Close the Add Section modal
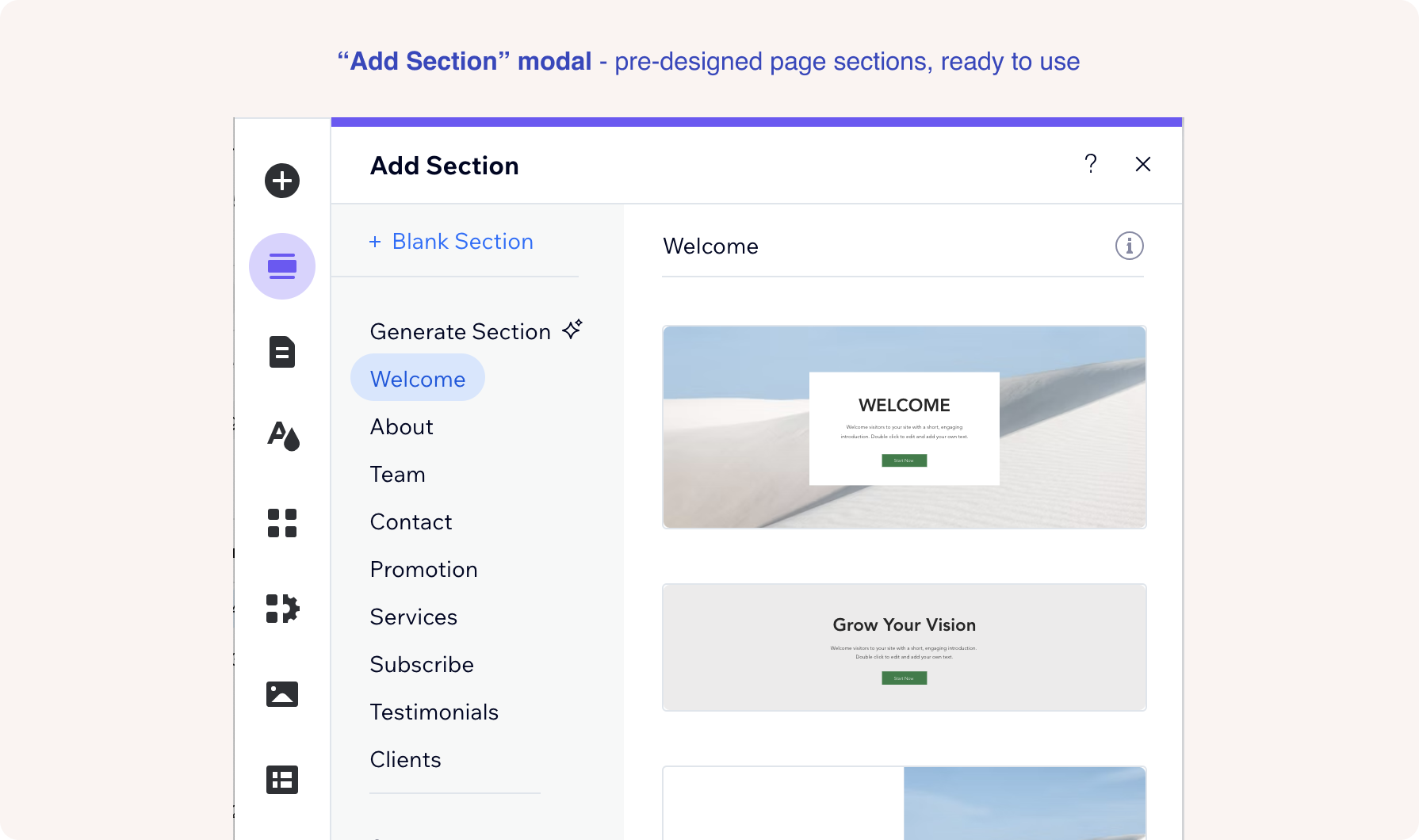This screenshot has width=1419, height=840. click(1142, 164)
